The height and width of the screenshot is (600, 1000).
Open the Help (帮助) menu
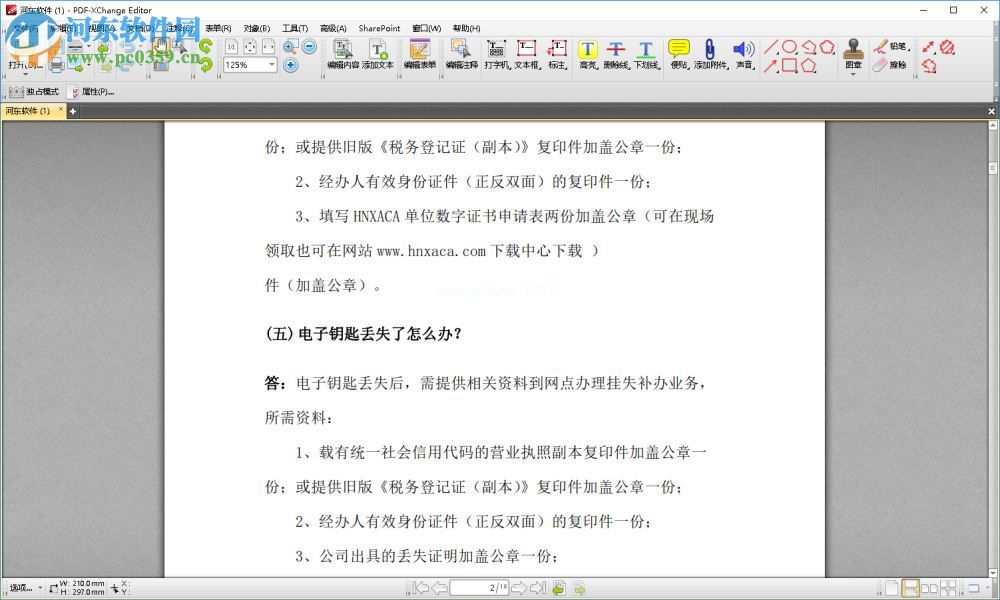[x=467, y=29]
